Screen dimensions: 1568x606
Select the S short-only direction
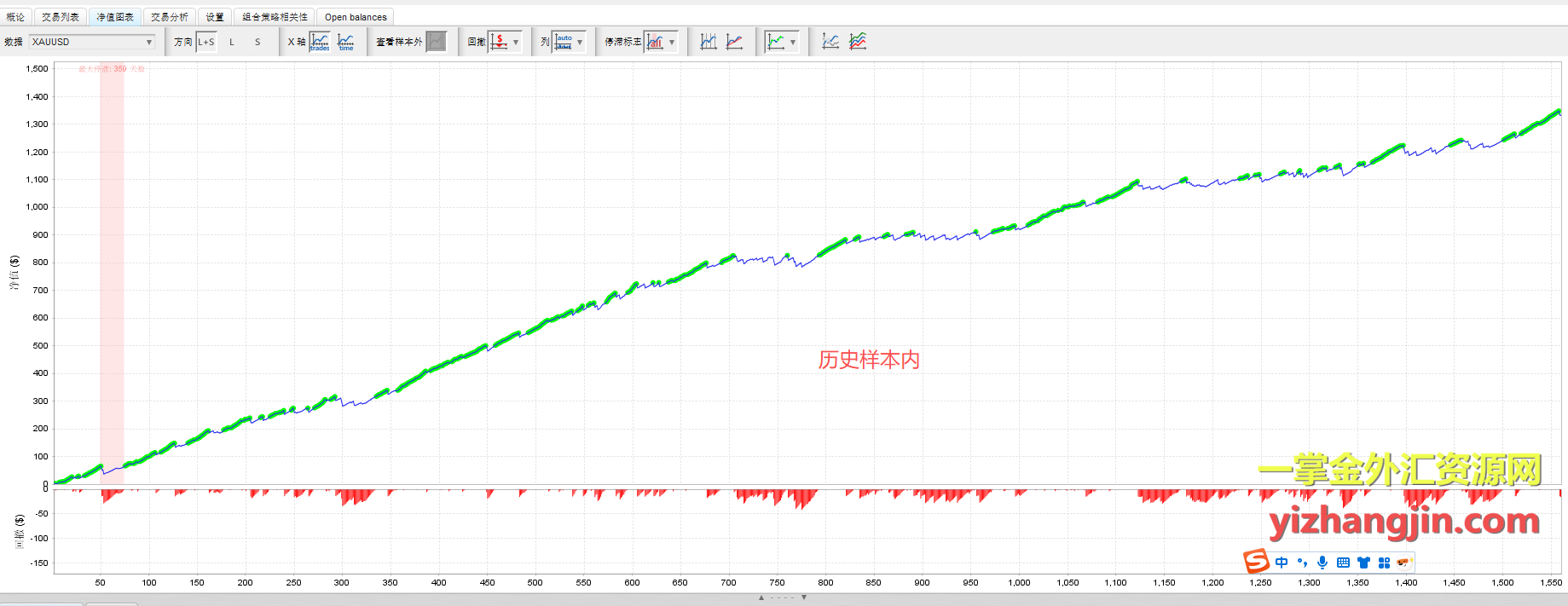tap(257, 42)
